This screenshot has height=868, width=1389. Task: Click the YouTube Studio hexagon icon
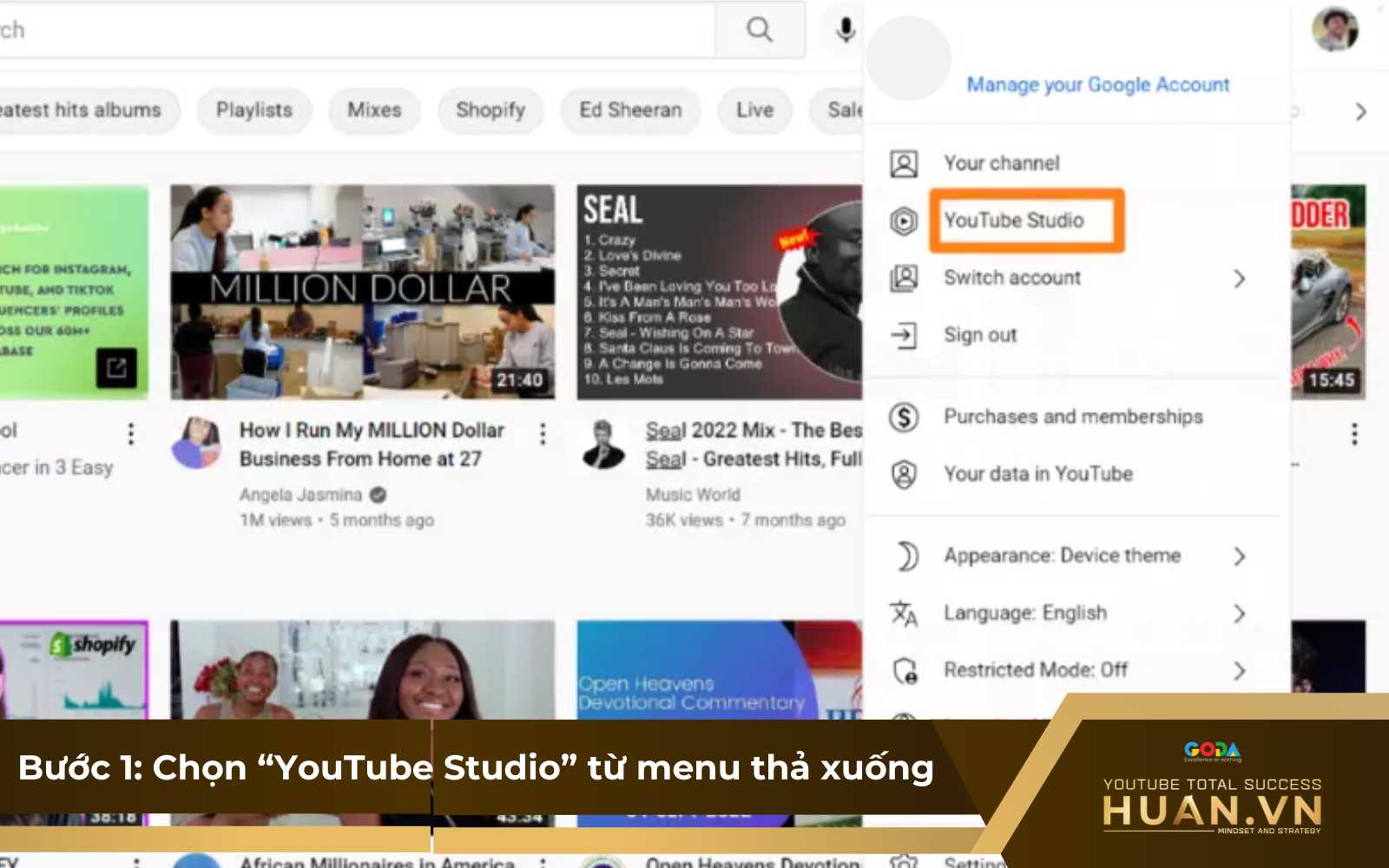tap(904, 220)
